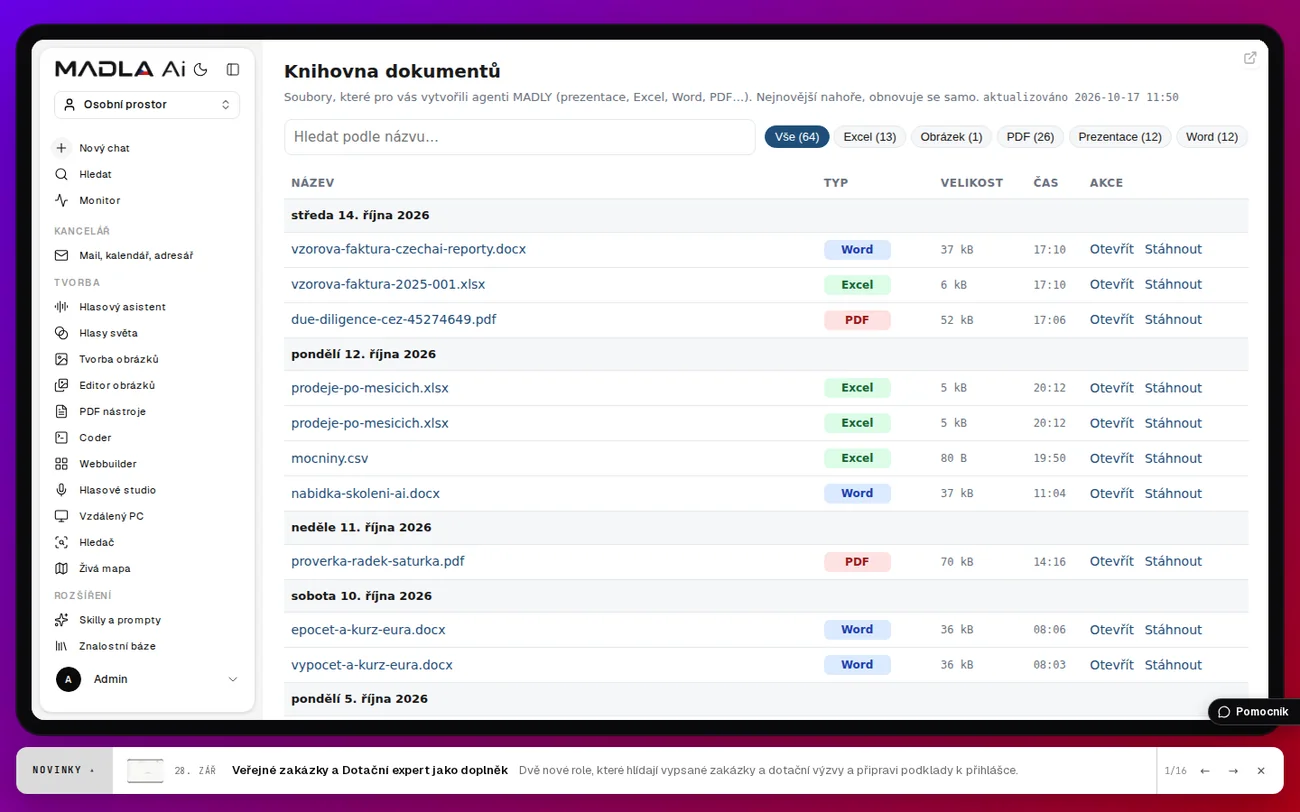Open the Hledat search icon in sidebar
The image size is (1300, 812).
click(61, 174)
